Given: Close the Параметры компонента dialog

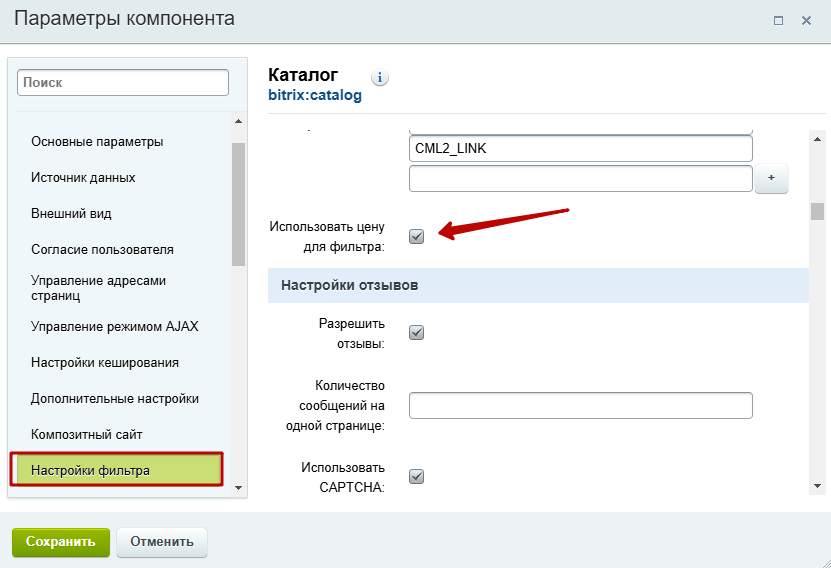Looking at the screenshot, I should coord(806,21).
